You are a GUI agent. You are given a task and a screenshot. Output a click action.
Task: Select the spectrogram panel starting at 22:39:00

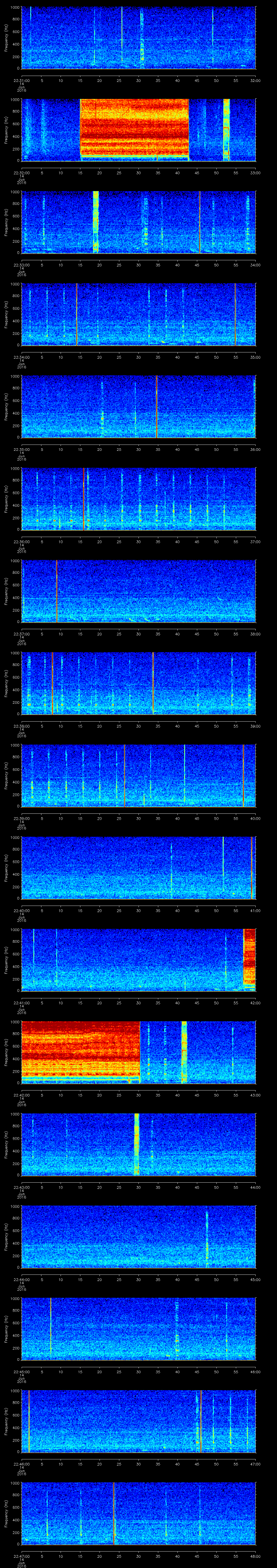pyautogui.click(x=139, y=775)
